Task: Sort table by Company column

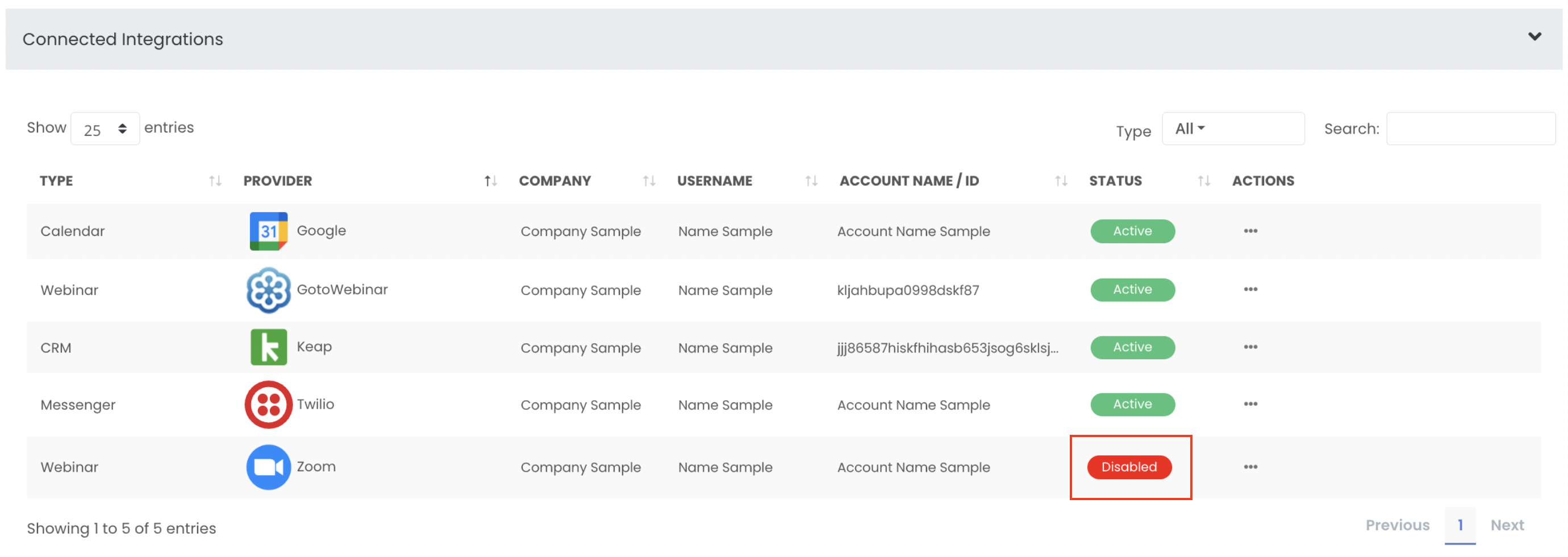Action: point(649,181)
